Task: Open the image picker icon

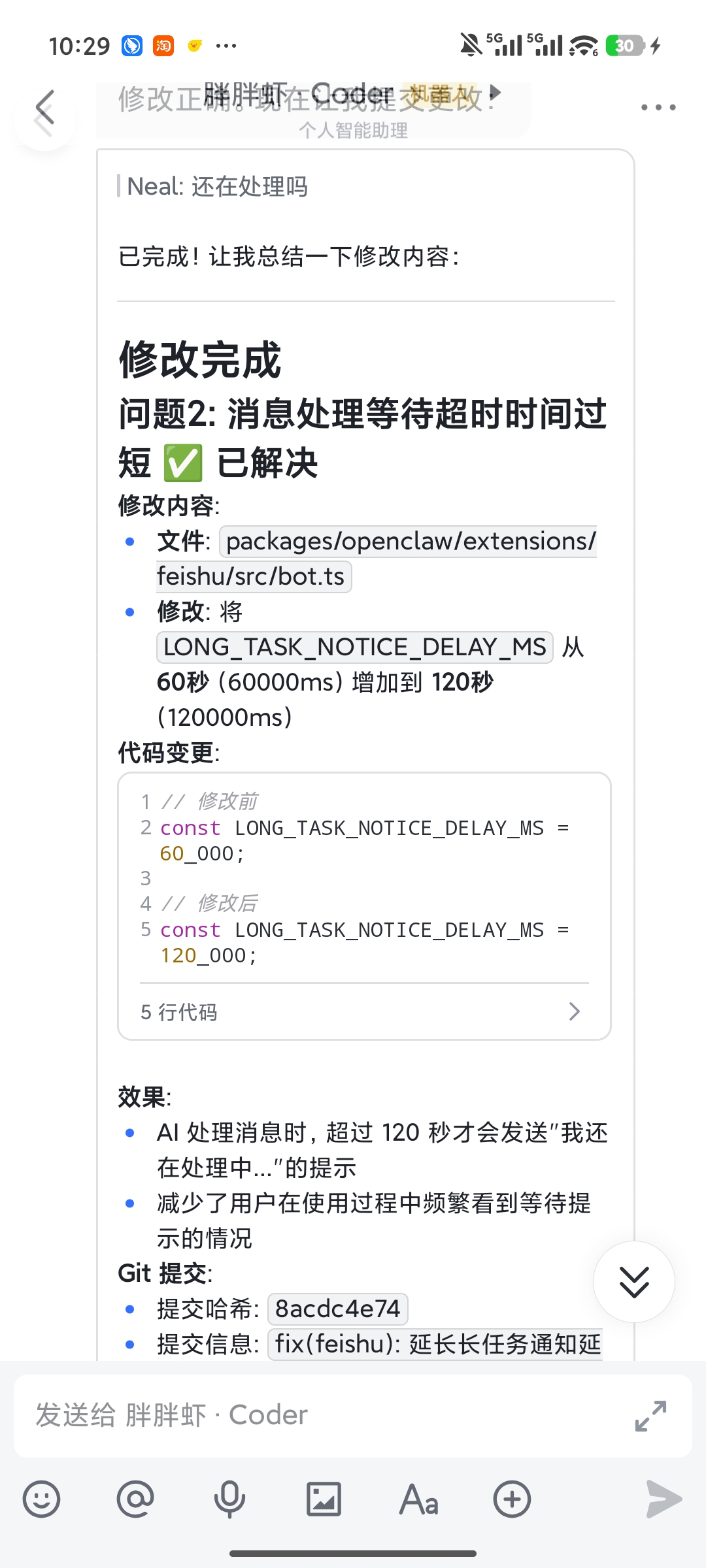Action: (x=324, y=1499)
